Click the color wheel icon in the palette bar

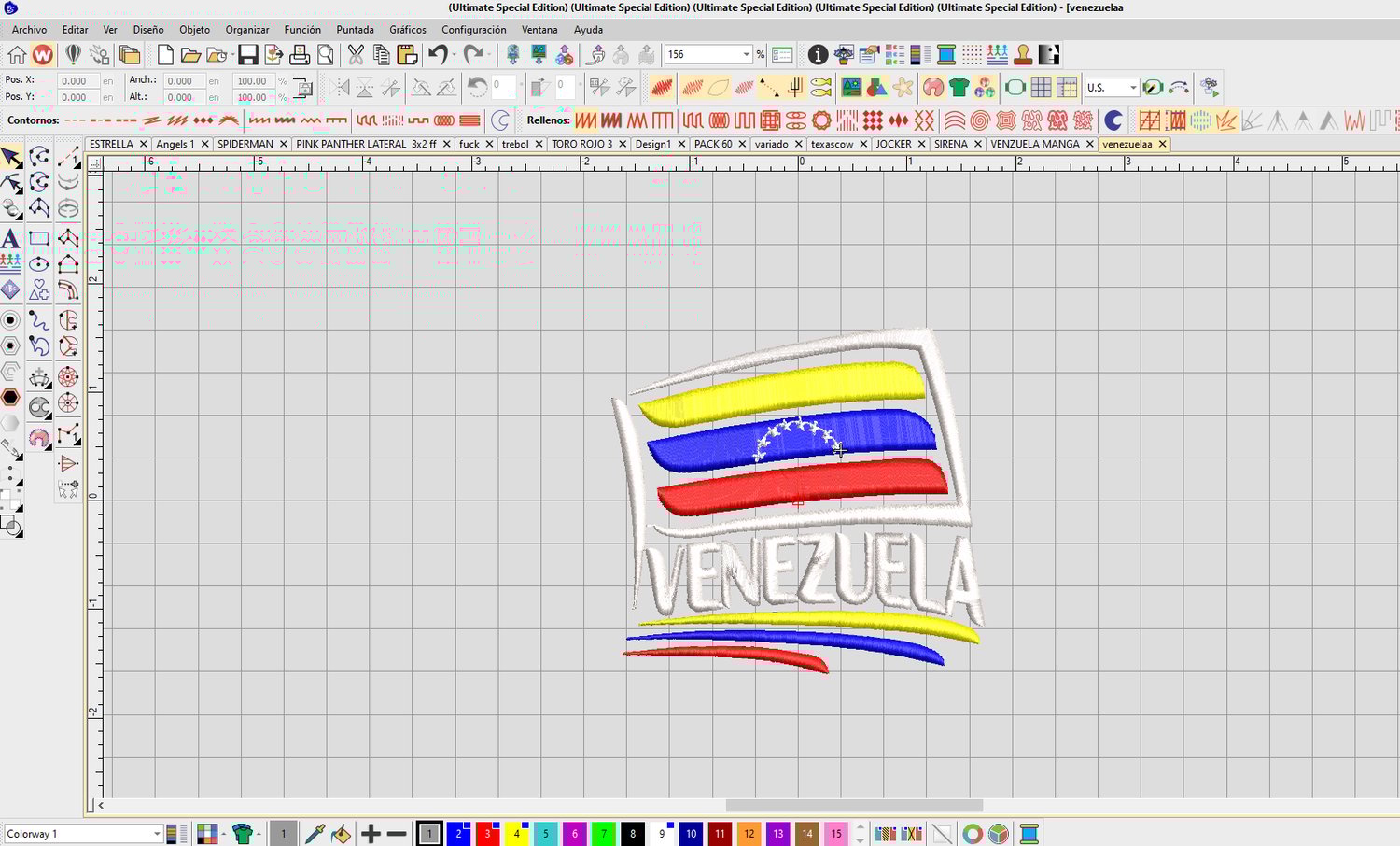point(973,834)
